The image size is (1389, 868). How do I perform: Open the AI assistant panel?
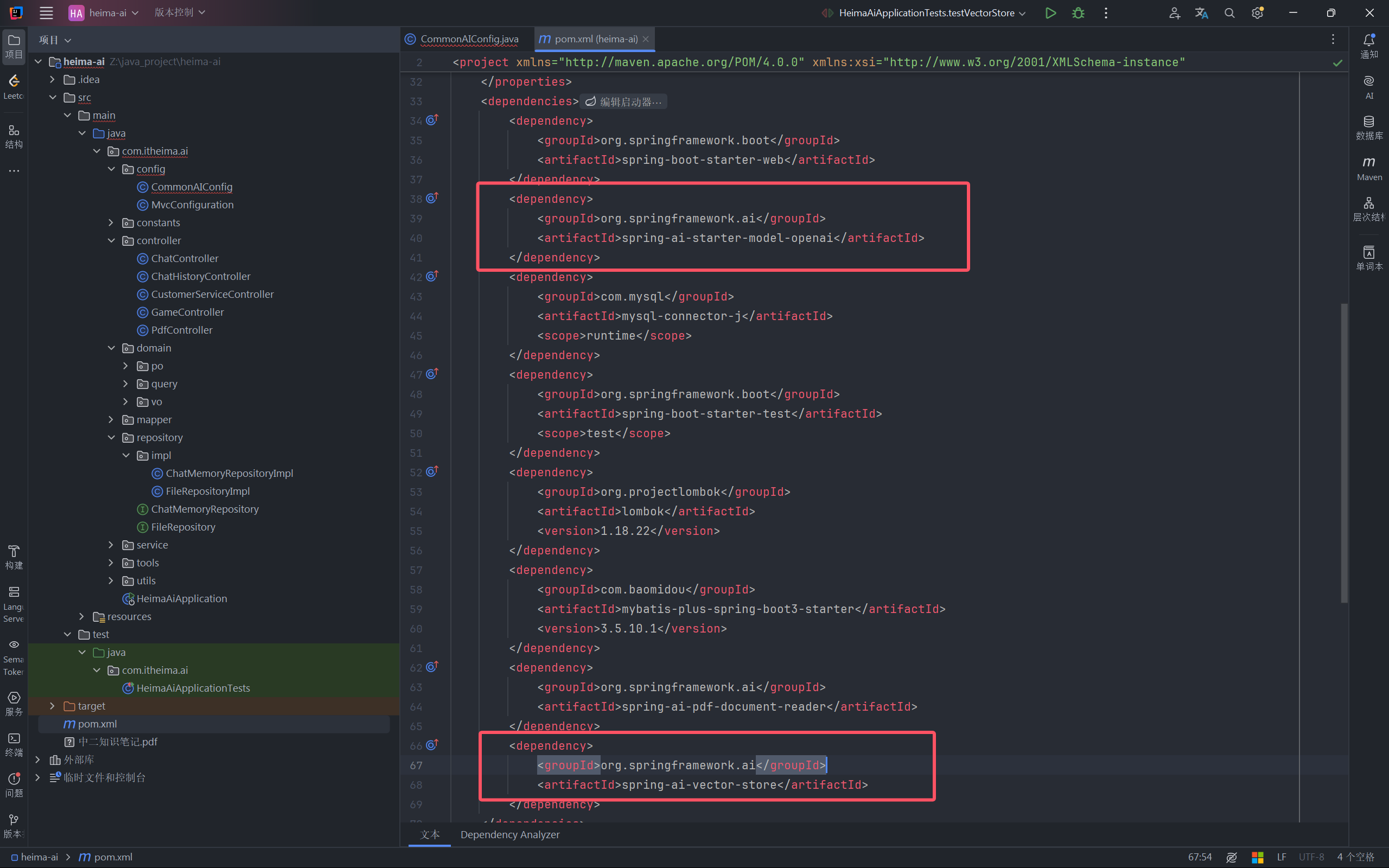(x=1368, y=87)
